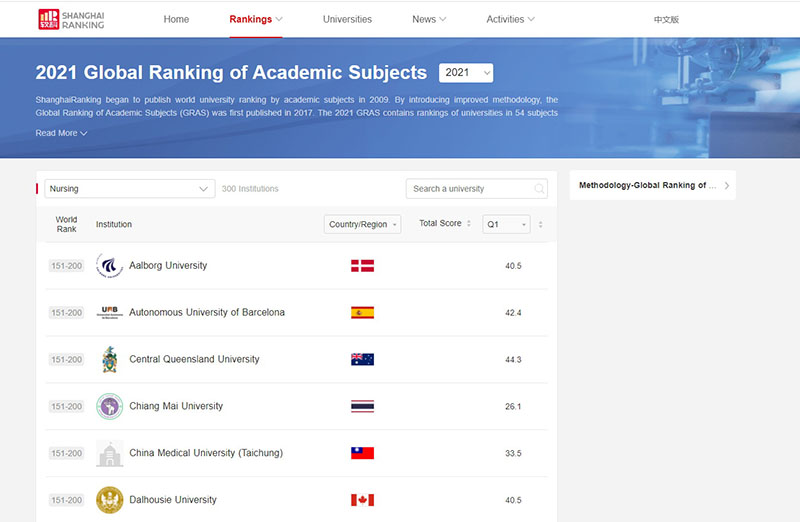Click the Thailand flag in Chiang Mai row
This screenshot has height=522, width=800.
(362, 406)
